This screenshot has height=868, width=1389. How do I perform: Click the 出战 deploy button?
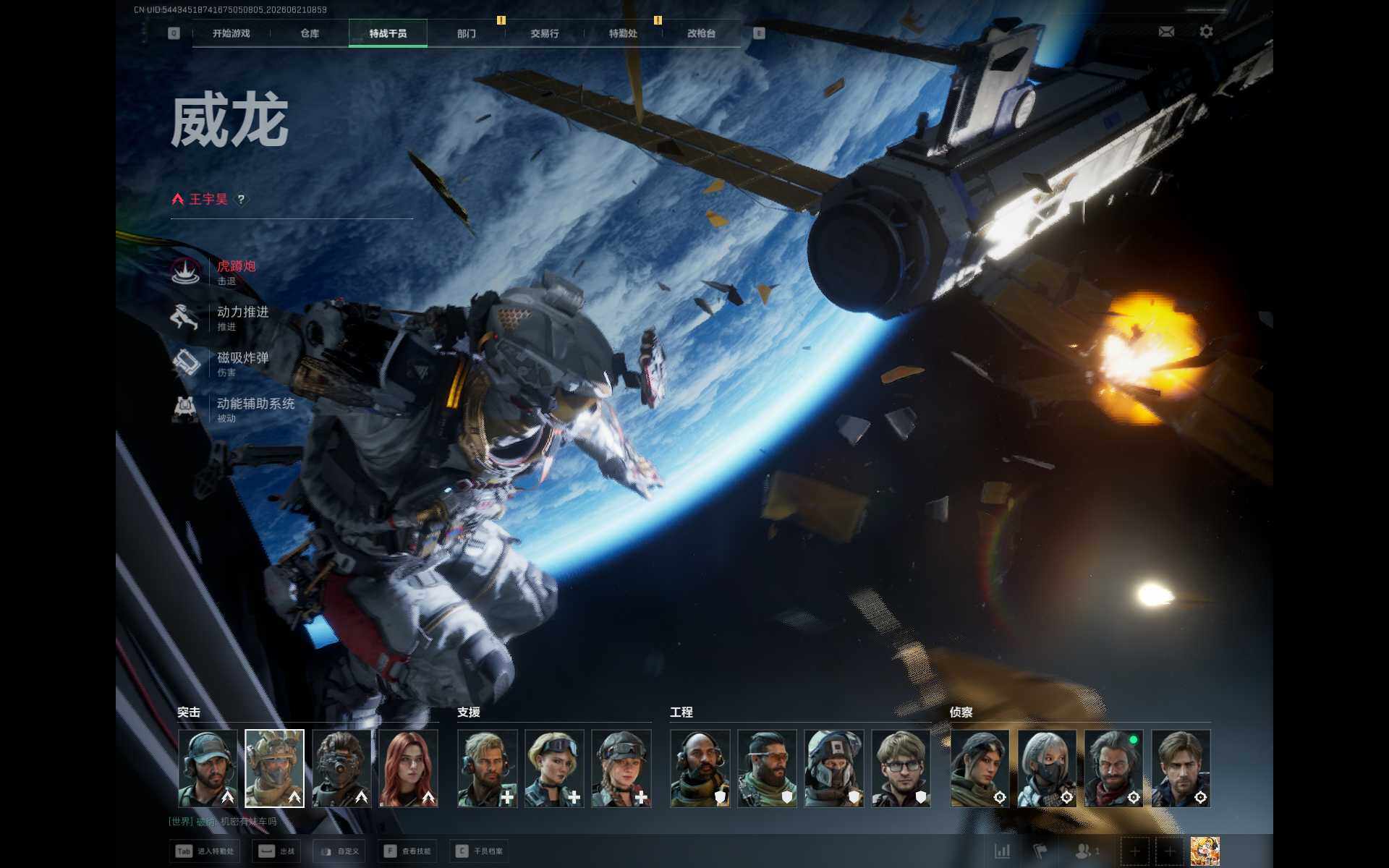pyautogui.click(x=276, y=851)
